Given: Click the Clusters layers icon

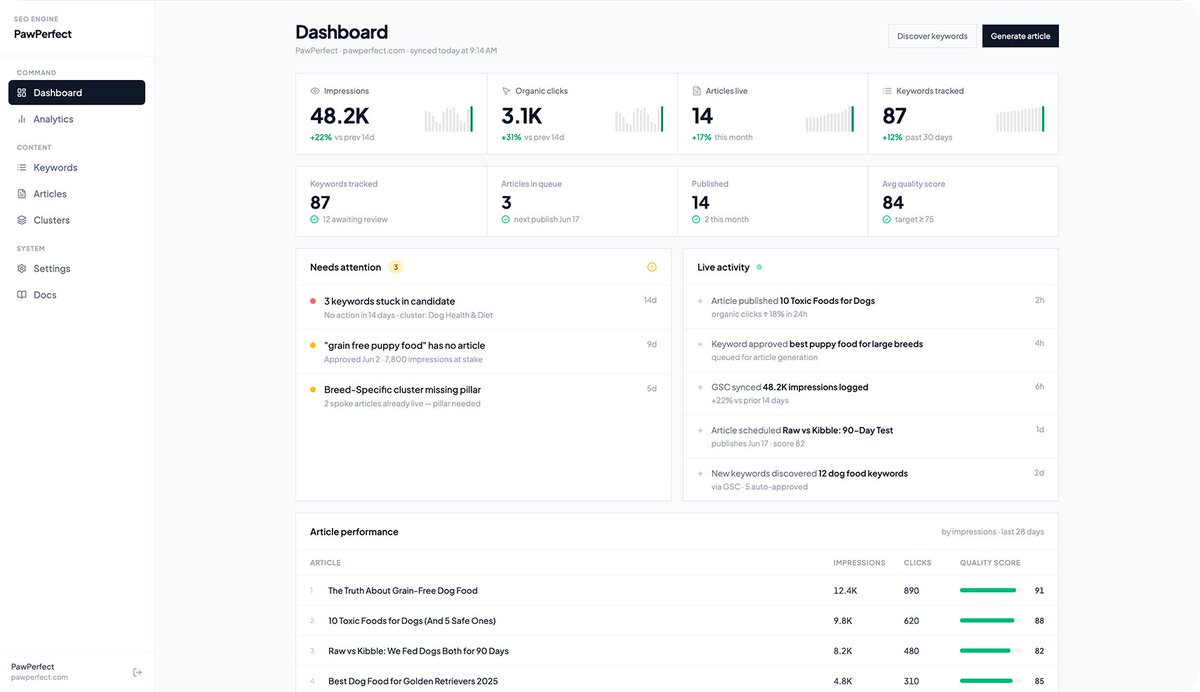Looking at the screenshot, I should coord(22,220).
